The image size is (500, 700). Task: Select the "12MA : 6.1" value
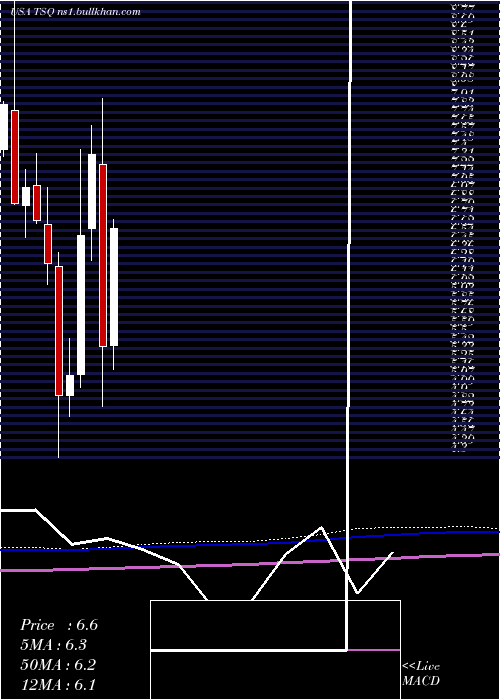[x=58, y=685]
